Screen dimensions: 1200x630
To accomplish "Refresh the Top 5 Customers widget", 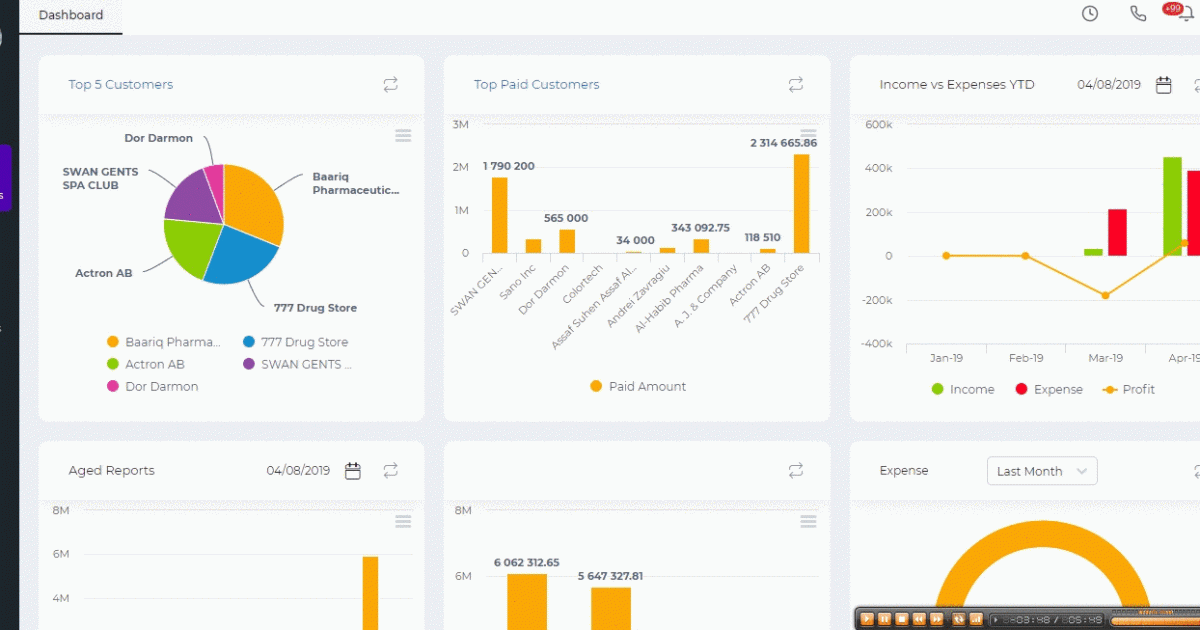I will [x=390, y=85].
